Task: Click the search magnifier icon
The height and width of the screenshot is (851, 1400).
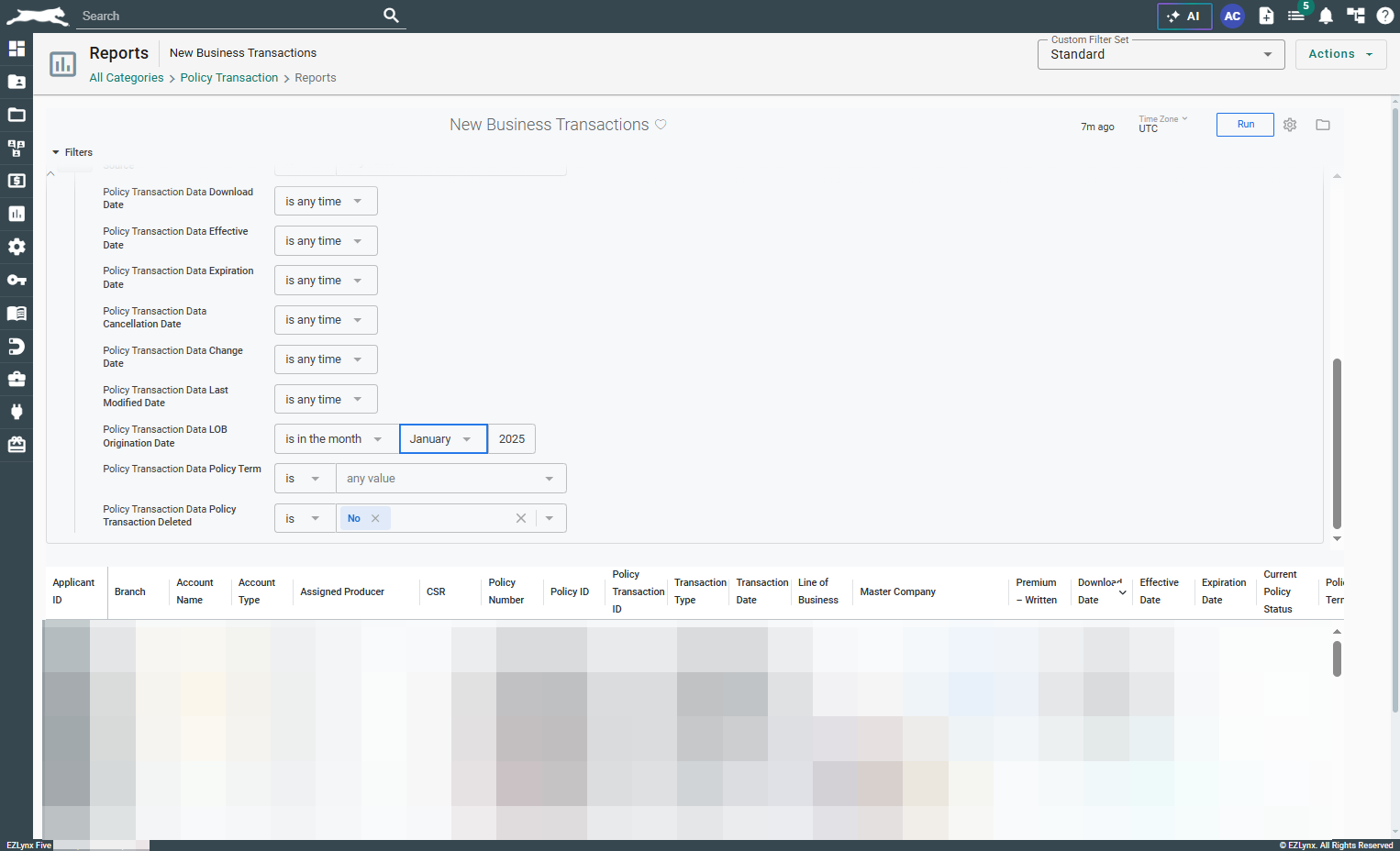Action: click(391, 16)
